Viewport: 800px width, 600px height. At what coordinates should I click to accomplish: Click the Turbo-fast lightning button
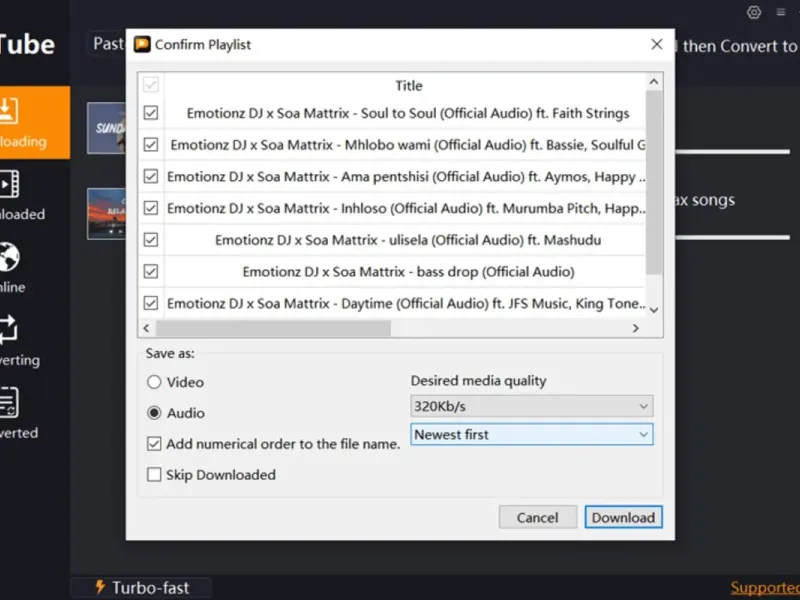point(140,587)
